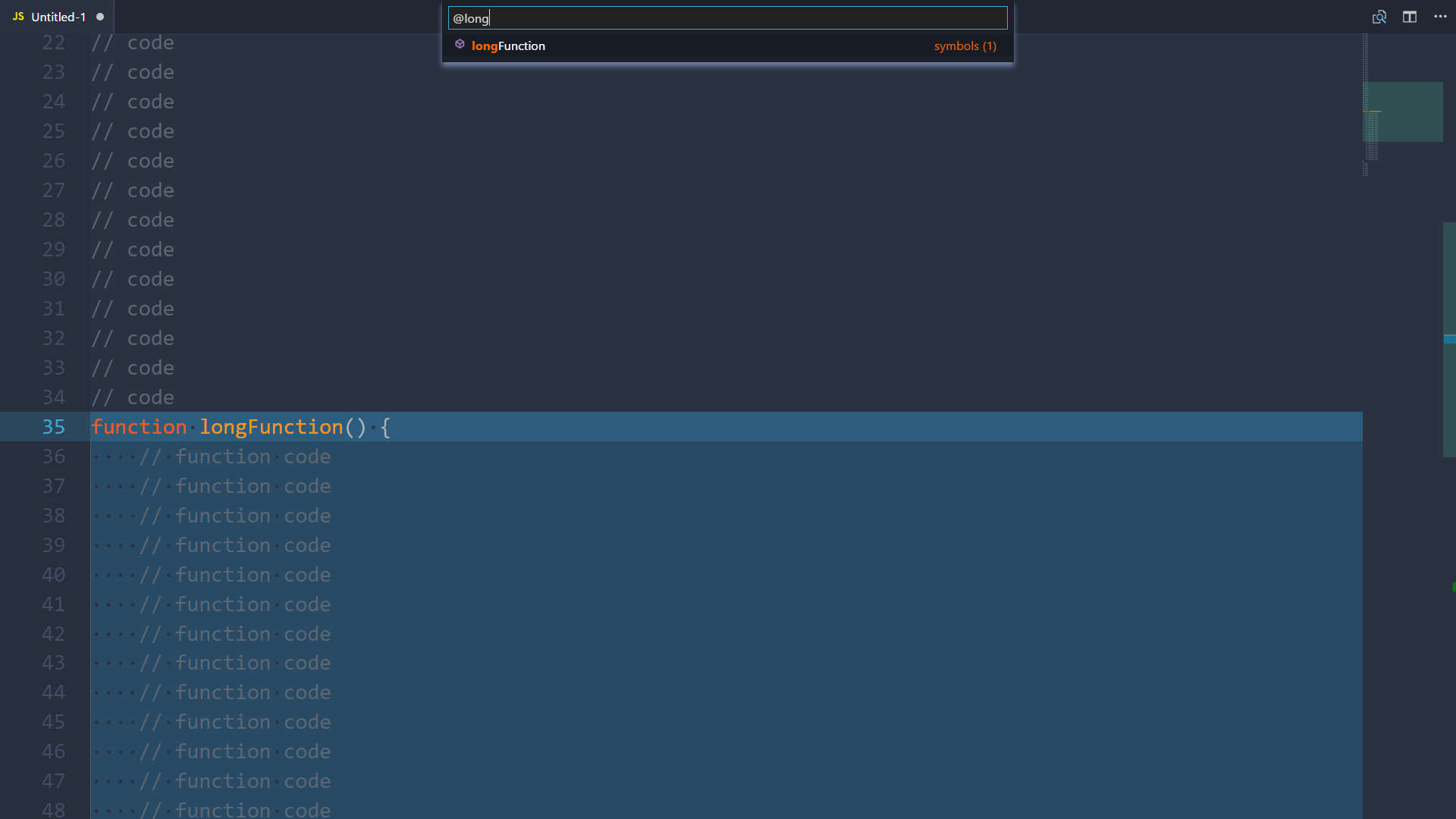Click the search-in-file icon in the editor toolbar
Image resolution: width=1456 pixels, height=819 pixels.
pyautogui.click(x=1379, y=16)
